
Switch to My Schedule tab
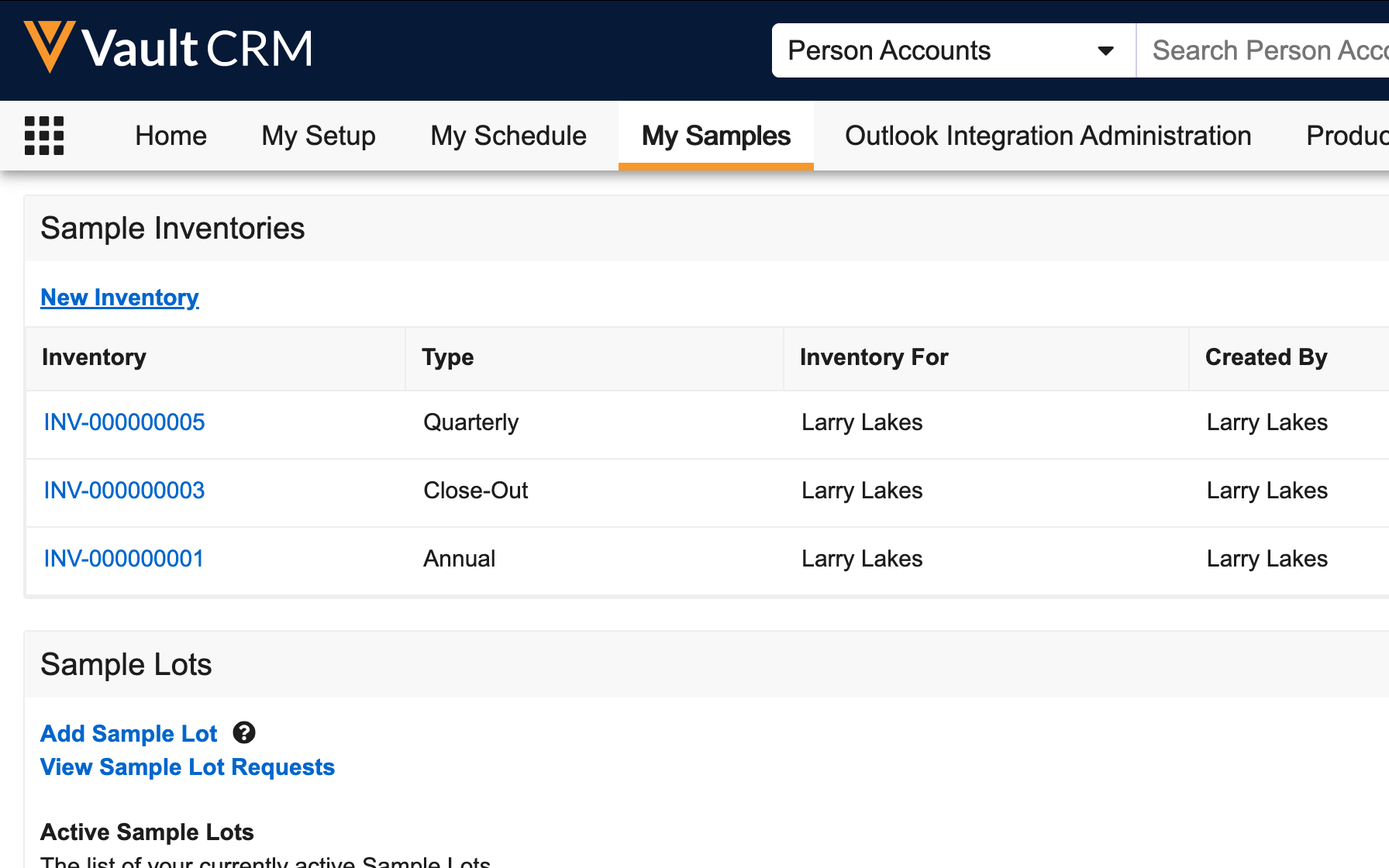coord(508,136)
